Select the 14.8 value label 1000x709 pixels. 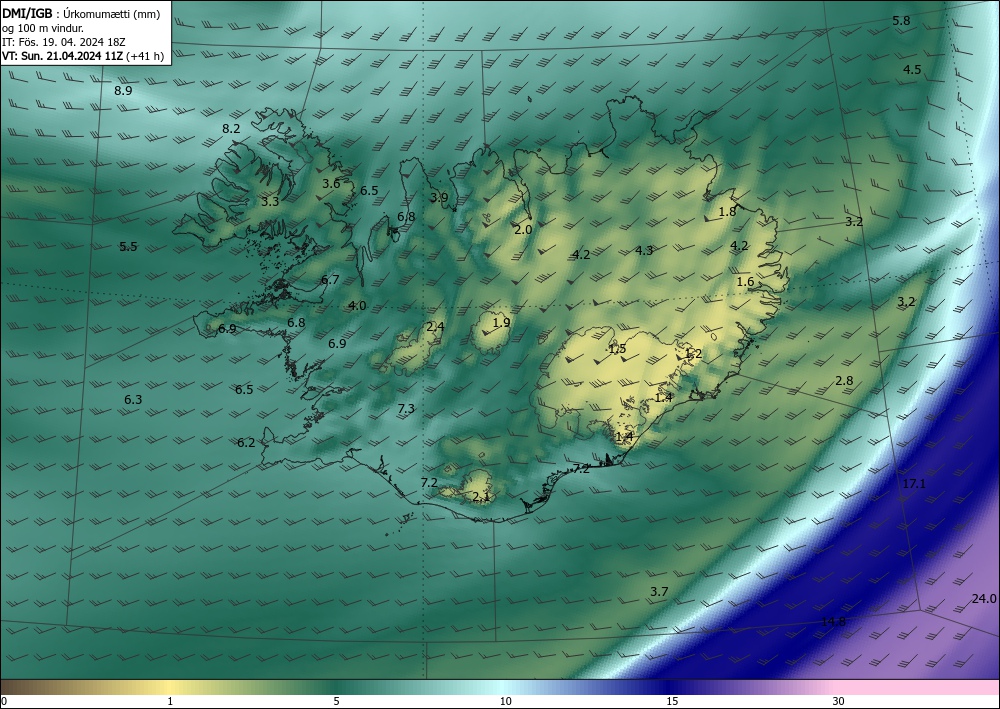(834, 622)
